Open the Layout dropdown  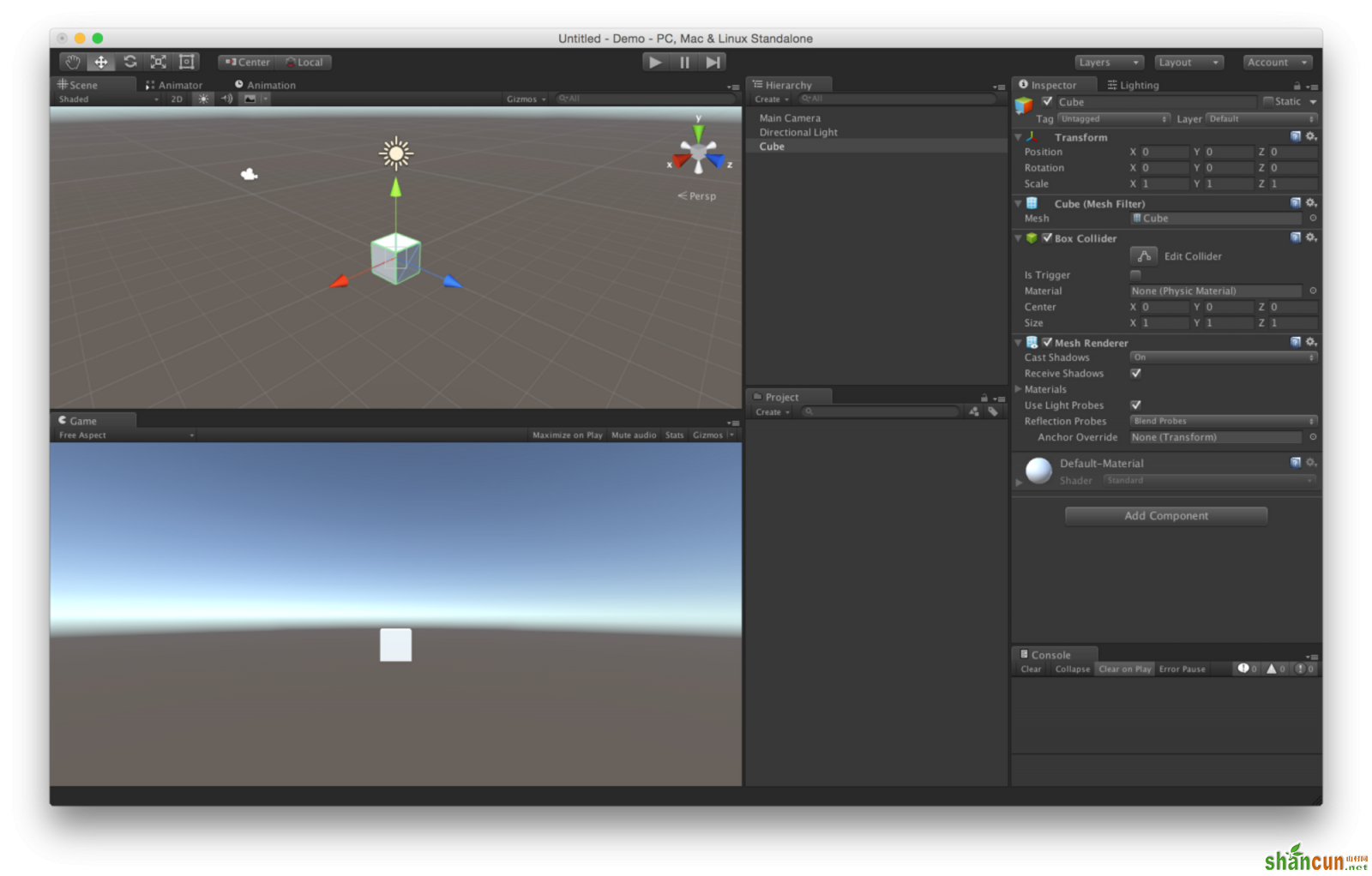click(1188, 62)
